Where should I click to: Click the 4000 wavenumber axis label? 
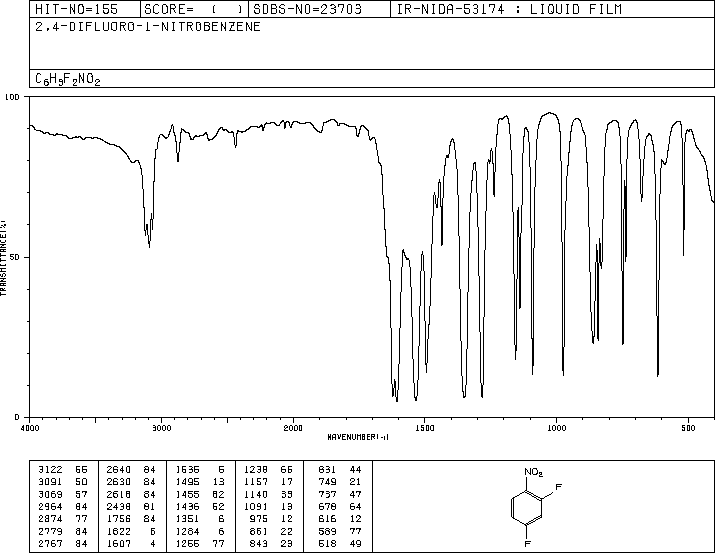[x=30, y=428]
